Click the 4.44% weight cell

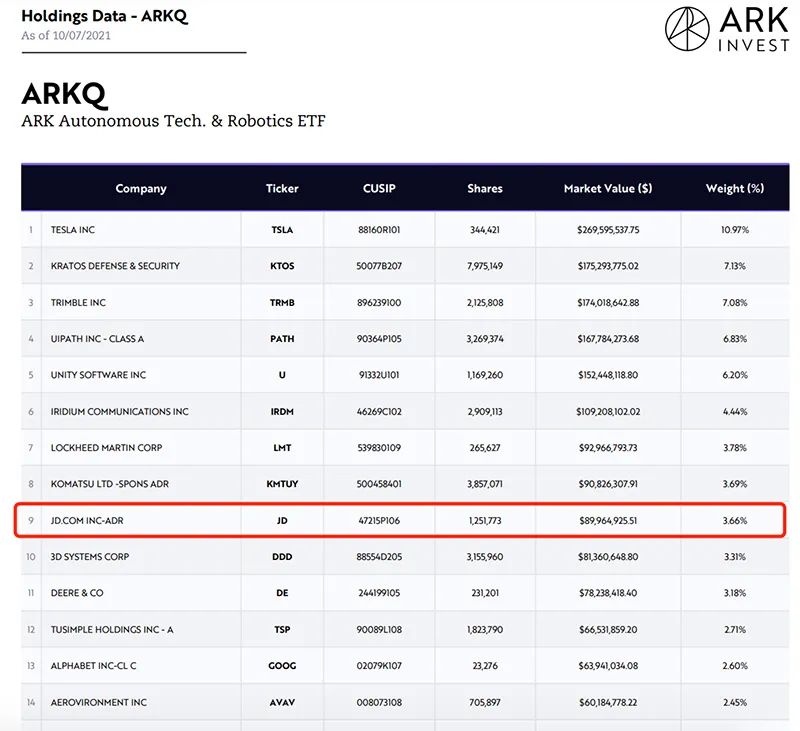[x=735, y=412]
